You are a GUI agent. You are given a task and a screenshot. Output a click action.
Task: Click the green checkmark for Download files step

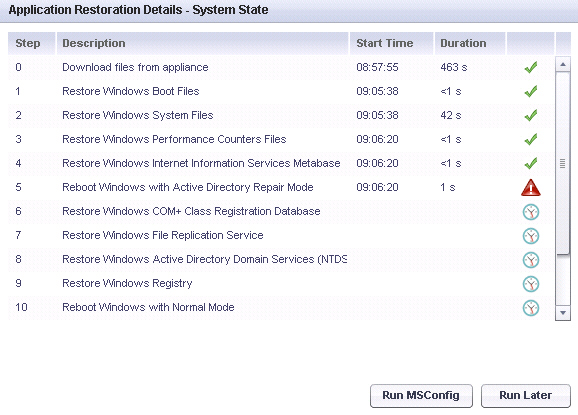(x=531, y=67)
